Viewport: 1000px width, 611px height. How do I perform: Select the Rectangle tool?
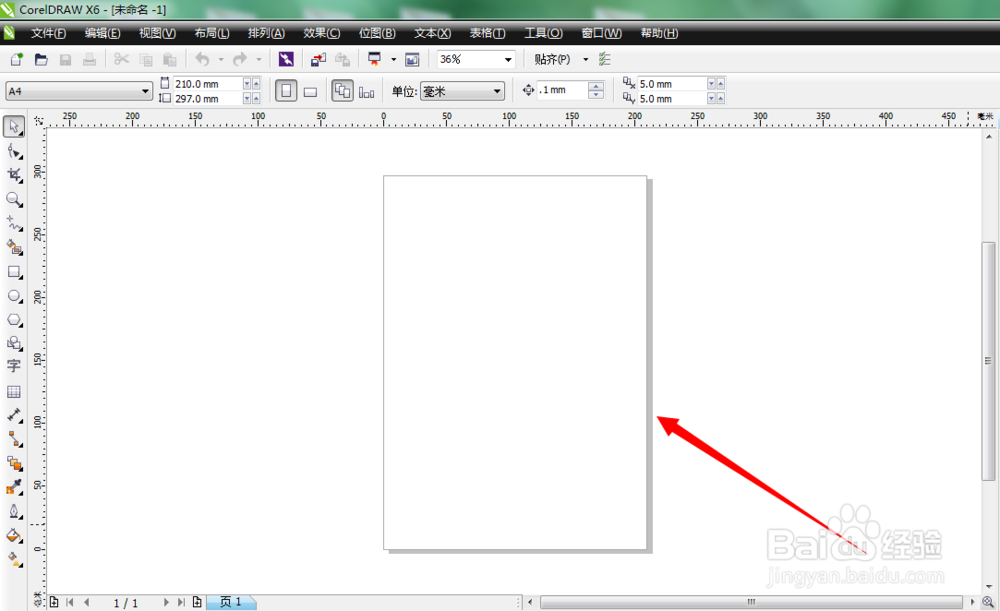[x=14, y=272]
